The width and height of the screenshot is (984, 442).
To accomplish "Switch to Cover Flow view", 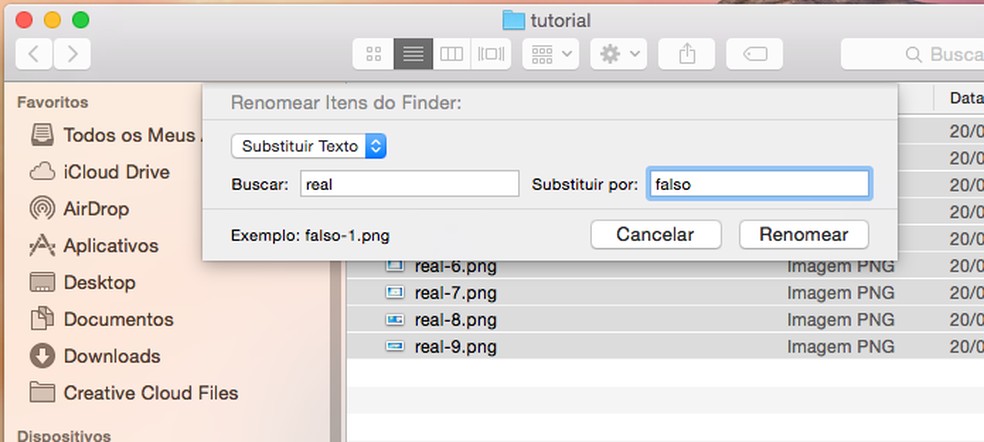I will 491,54.
